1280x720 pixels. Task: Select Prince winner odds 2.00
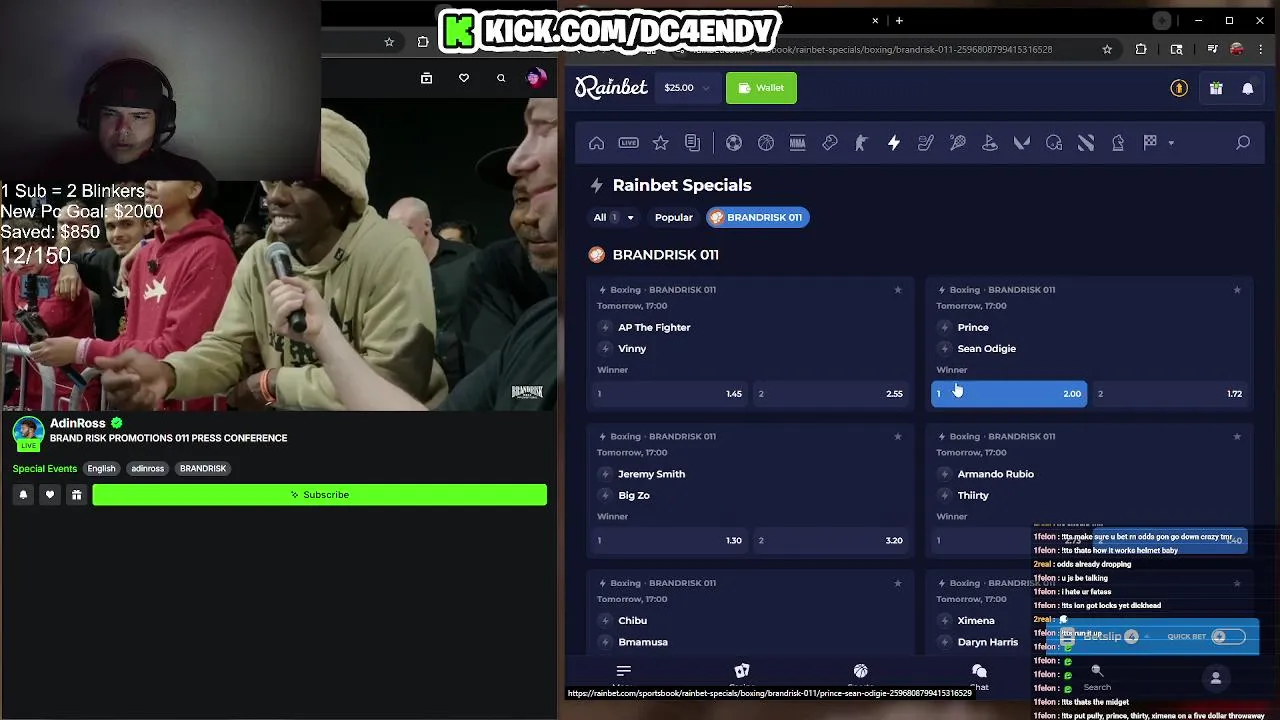(x=1009, y=394)
